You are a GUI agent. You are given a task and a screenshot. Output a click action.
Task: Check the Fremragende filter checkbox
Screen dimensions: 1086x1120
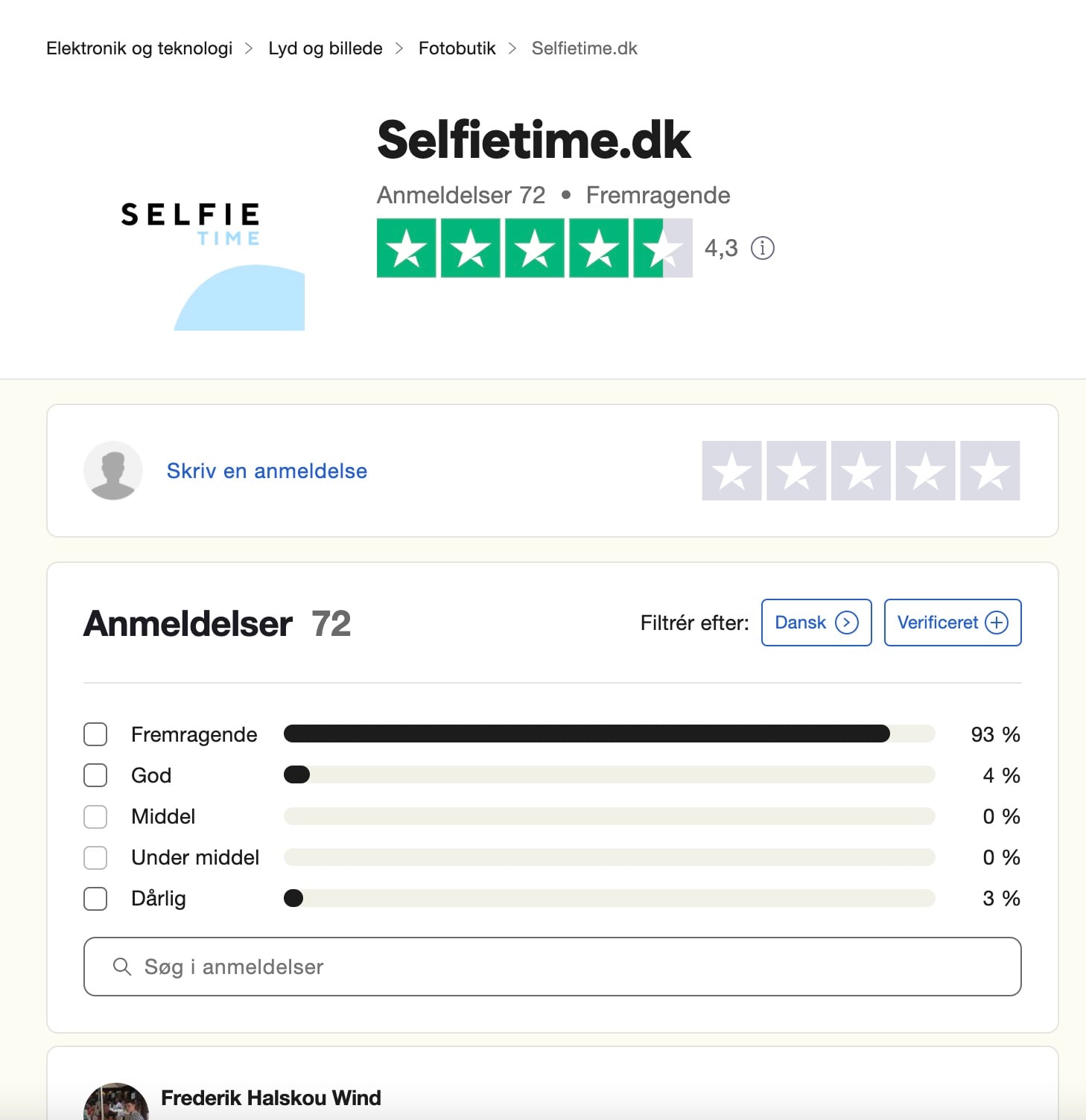pos(95,734)
